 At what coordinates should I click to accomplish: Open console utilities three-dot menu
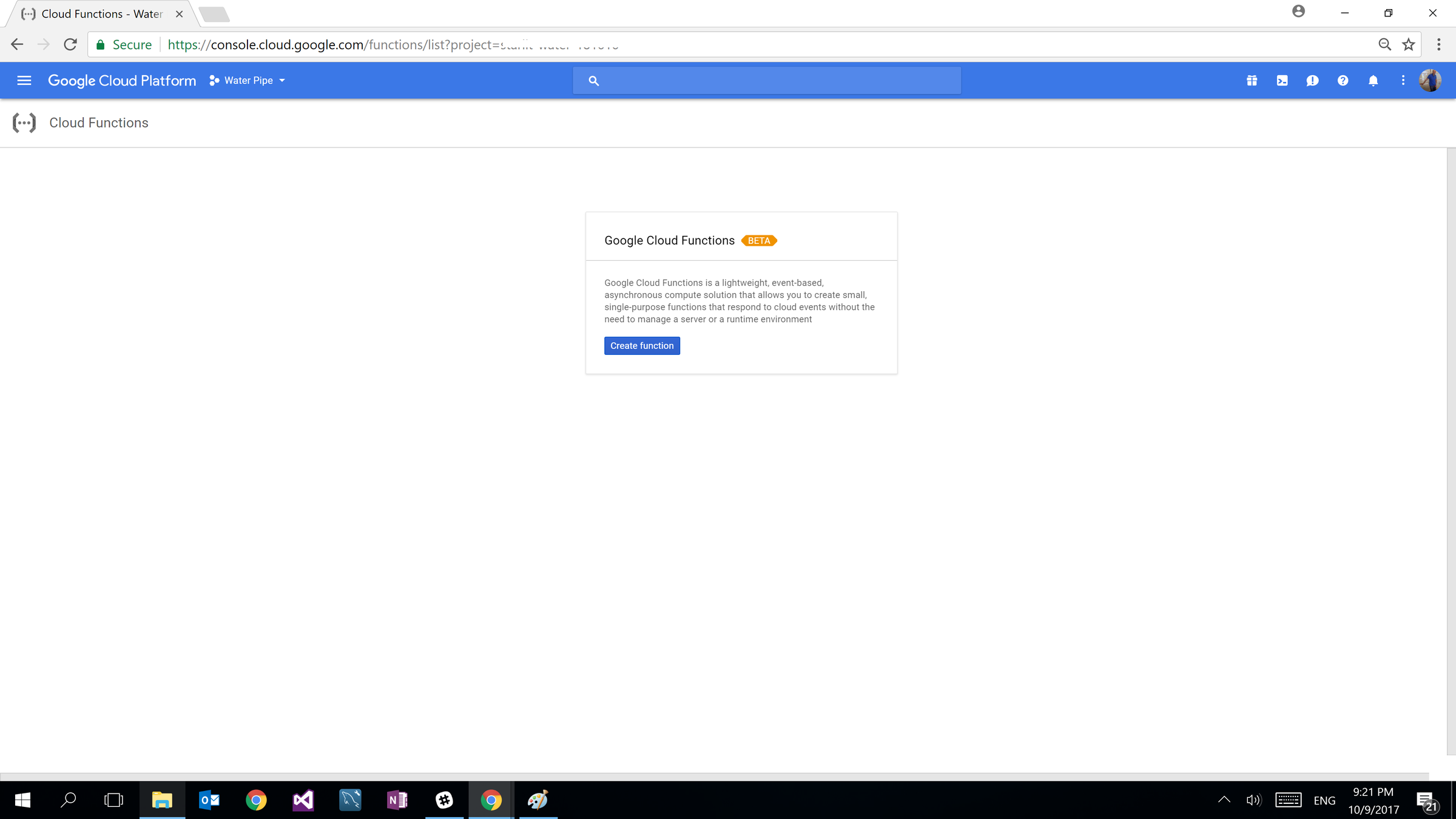tap(1403, 81)
